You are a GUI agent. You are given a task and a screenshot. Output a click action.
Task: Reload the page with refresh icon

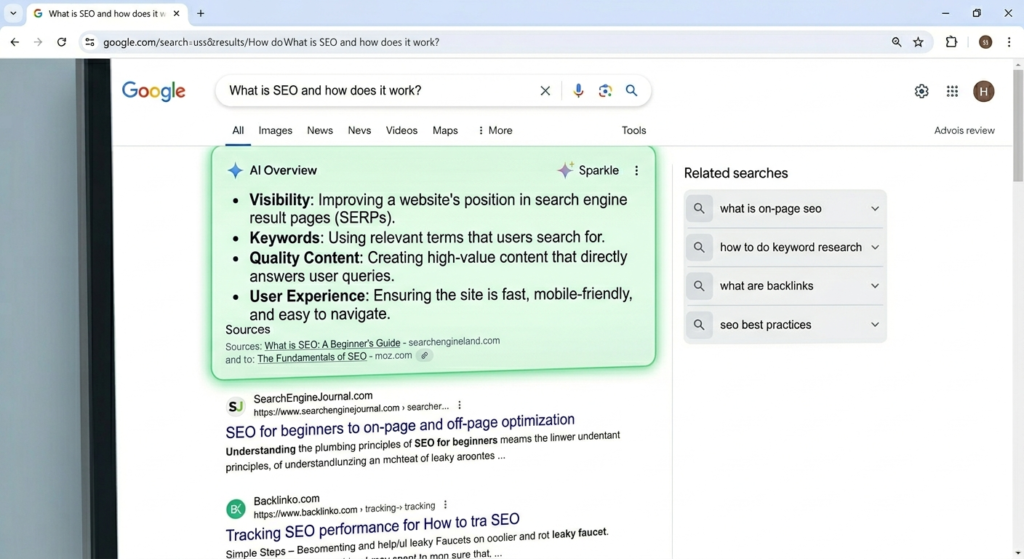[61, 42]
